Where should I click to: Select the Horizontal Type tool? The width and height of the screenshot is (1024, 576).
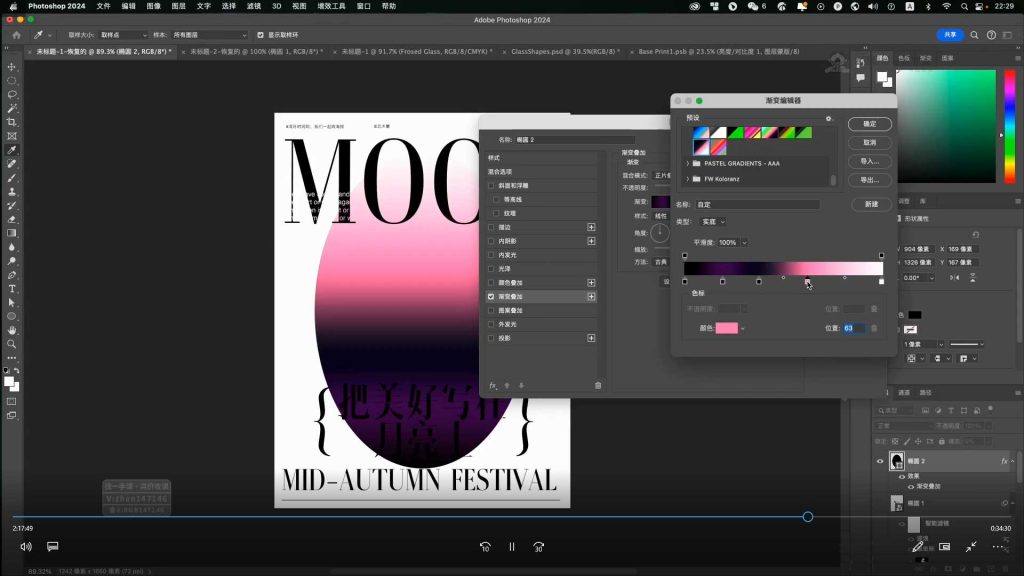click(x=12, y=288)
